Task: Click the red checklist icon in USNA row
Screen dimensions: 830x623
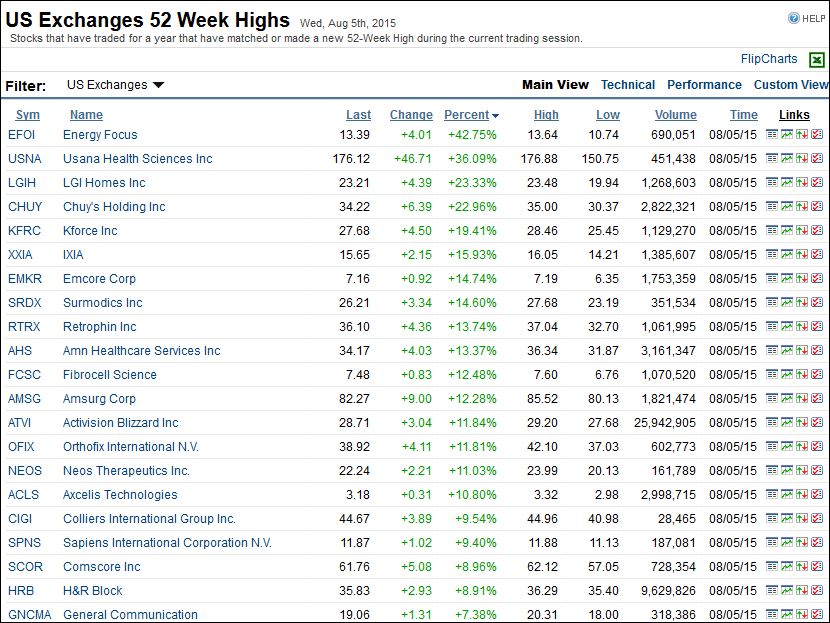Action: 817,158
